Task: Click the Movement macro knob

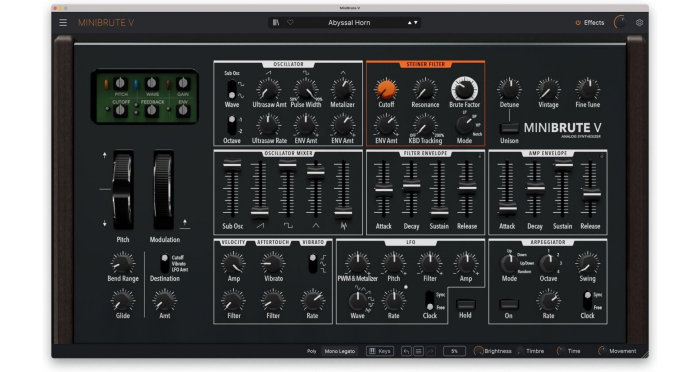Action: click(x=602, y=351)
